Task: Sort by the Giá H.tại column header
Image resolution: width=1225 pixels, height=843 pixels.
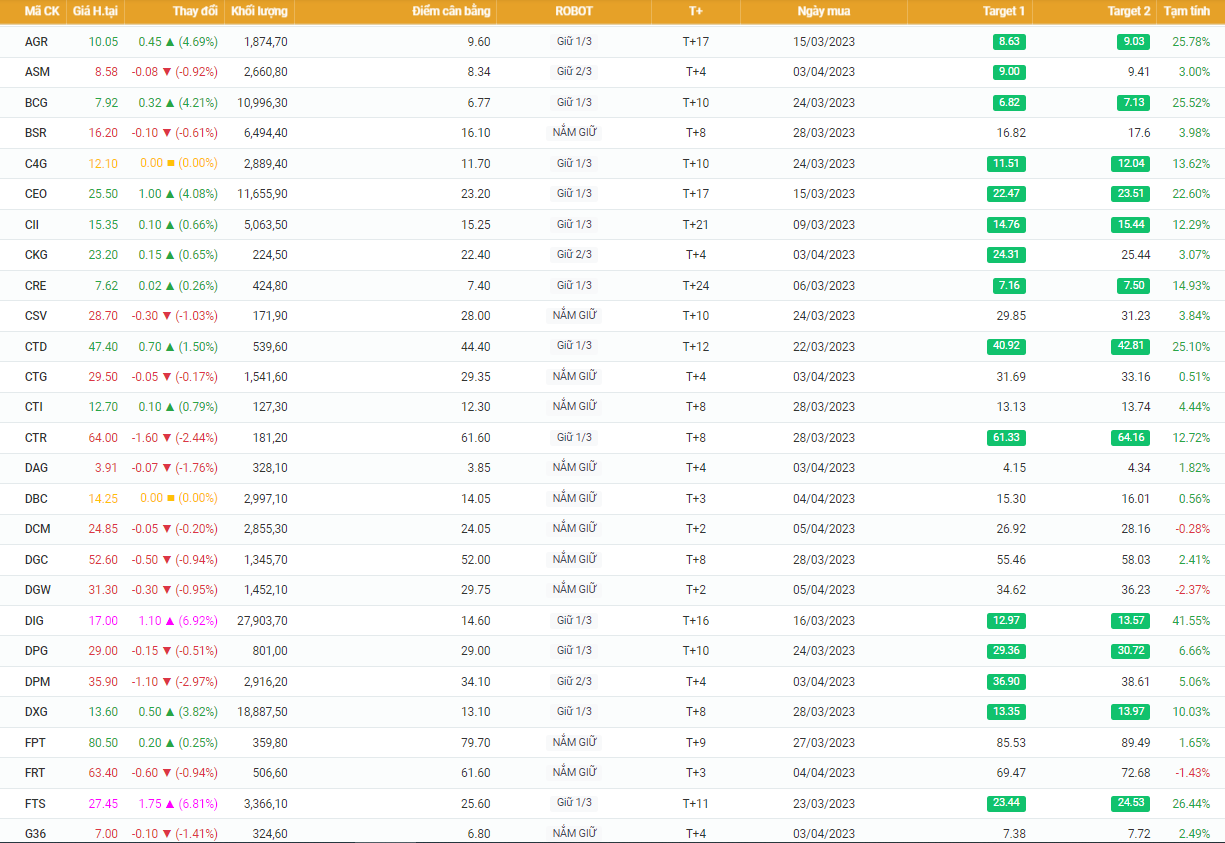Action: tap(96, 11)
